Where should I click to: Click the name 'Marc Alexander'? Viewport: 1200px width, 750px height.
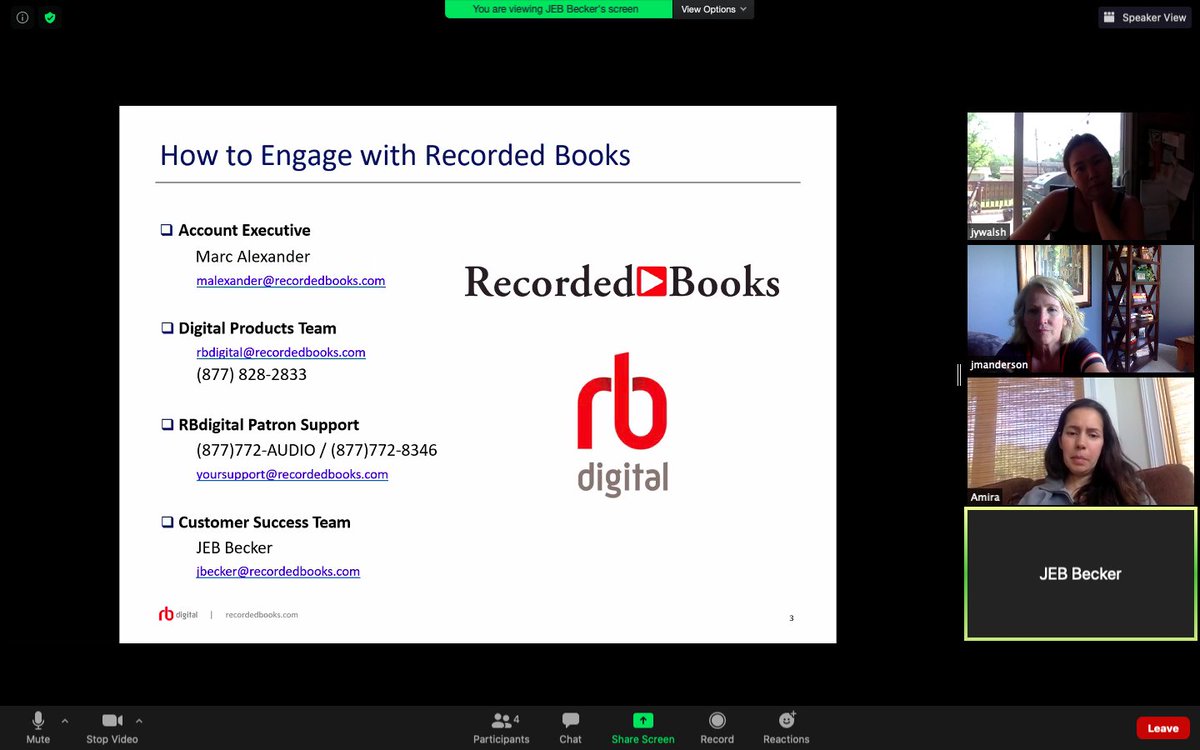click(253, 256)
